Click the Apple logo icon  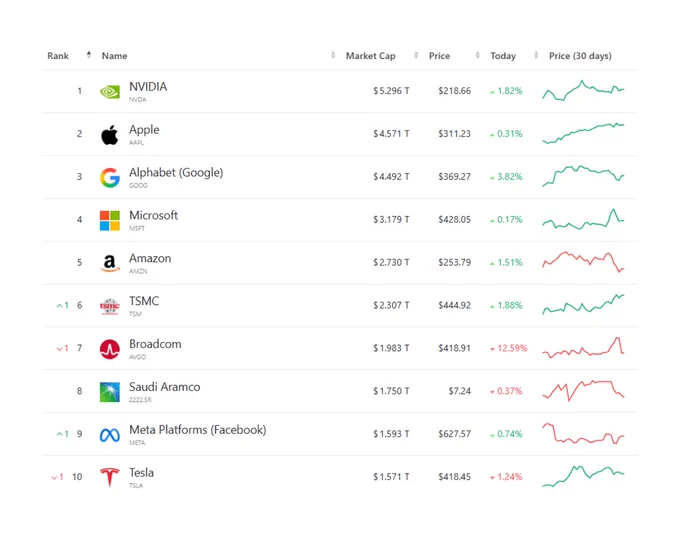pos(110,134)
